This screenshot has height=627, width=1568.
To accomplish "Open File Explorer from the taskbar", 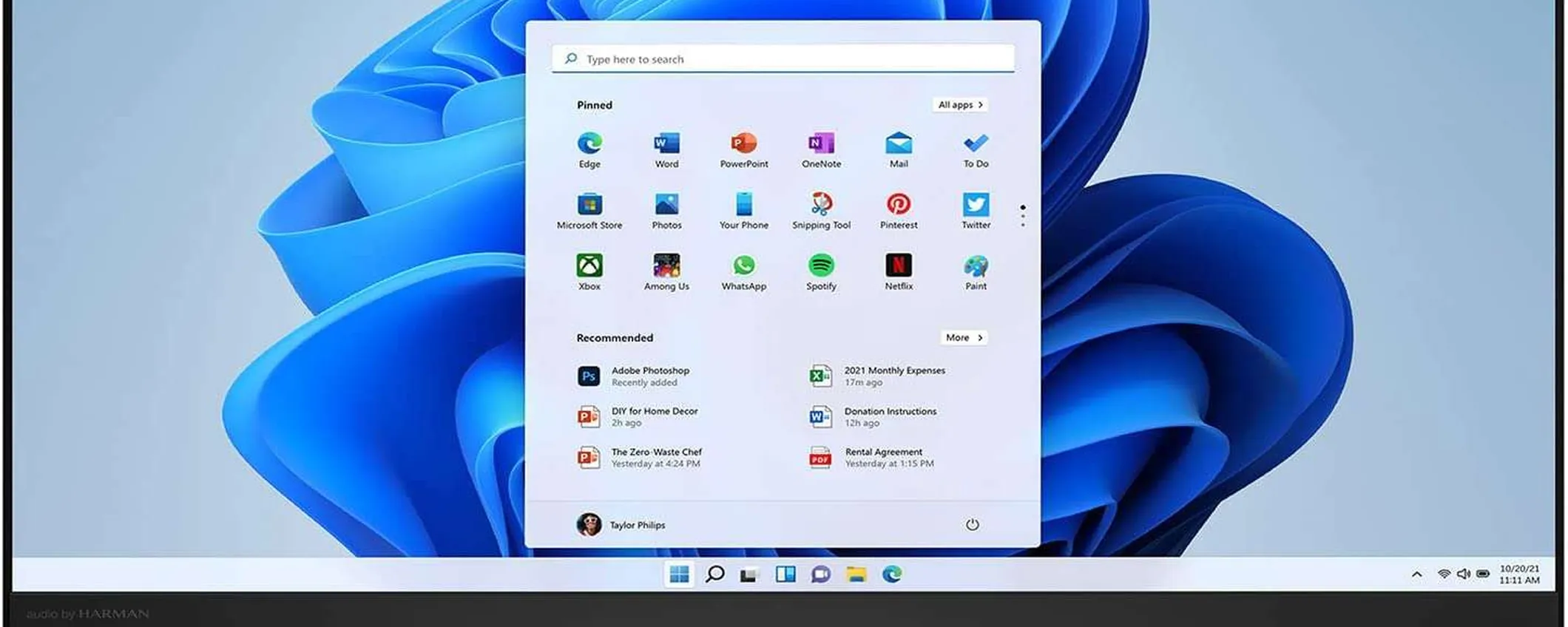I will (x=856, y=574).
